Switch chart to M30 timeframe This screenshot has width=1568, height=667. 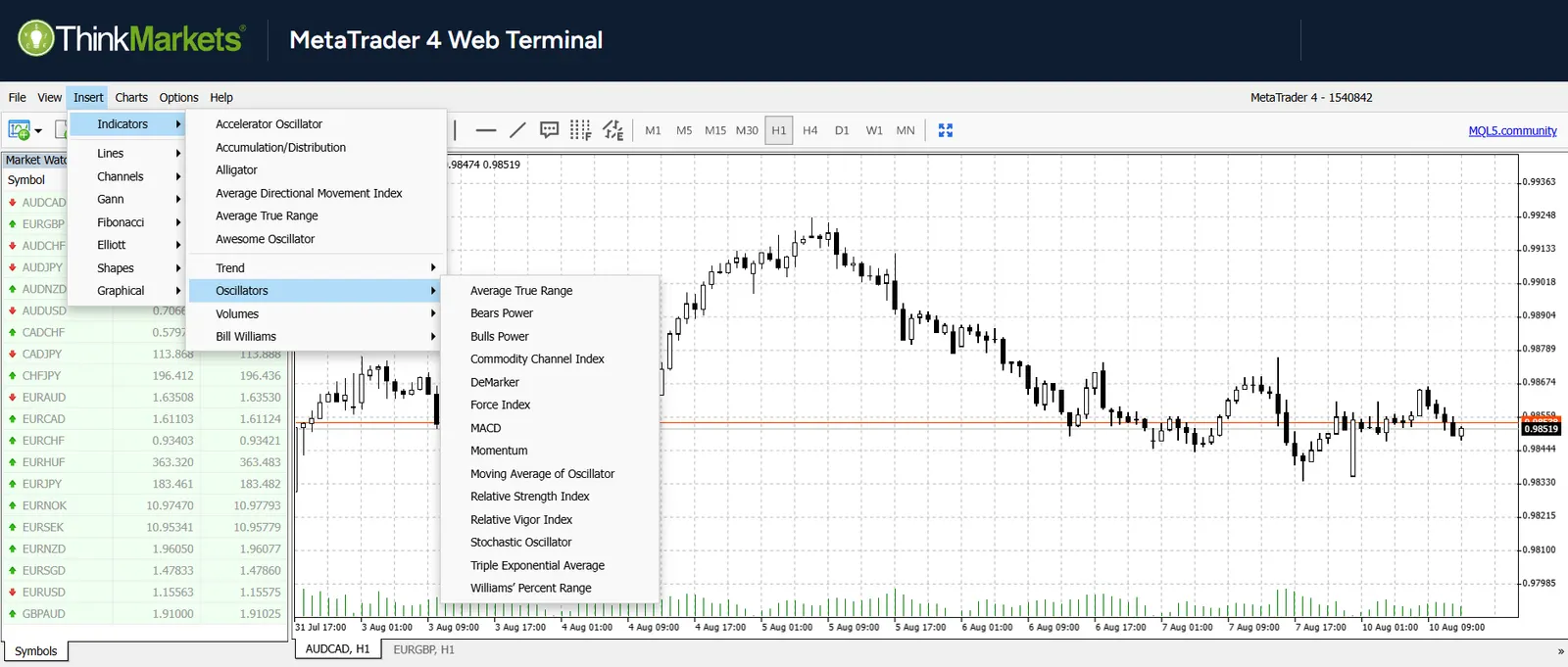point(747,130)
